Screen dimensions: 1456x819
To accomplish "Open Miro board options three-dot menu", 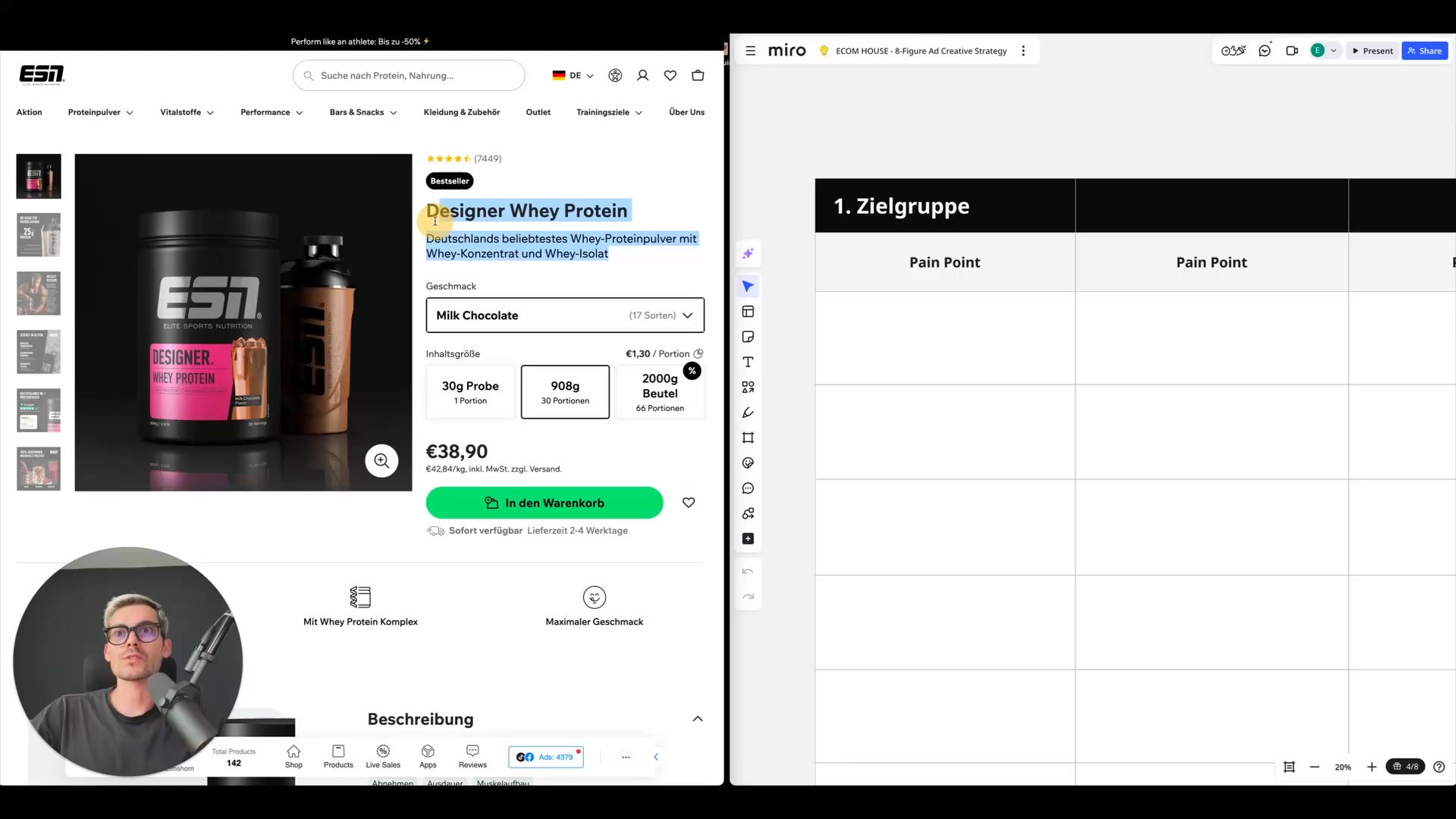I will pos(1023,51).
